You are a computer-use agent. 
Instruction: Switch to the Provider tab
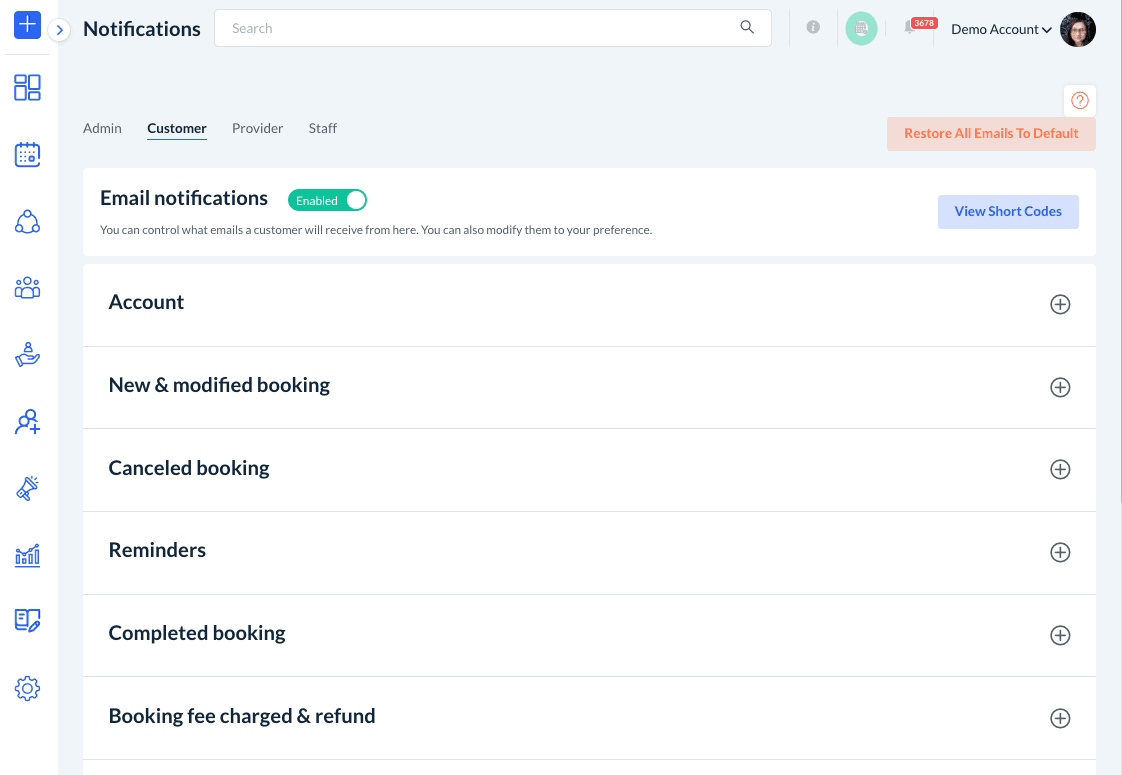(258, 128)
